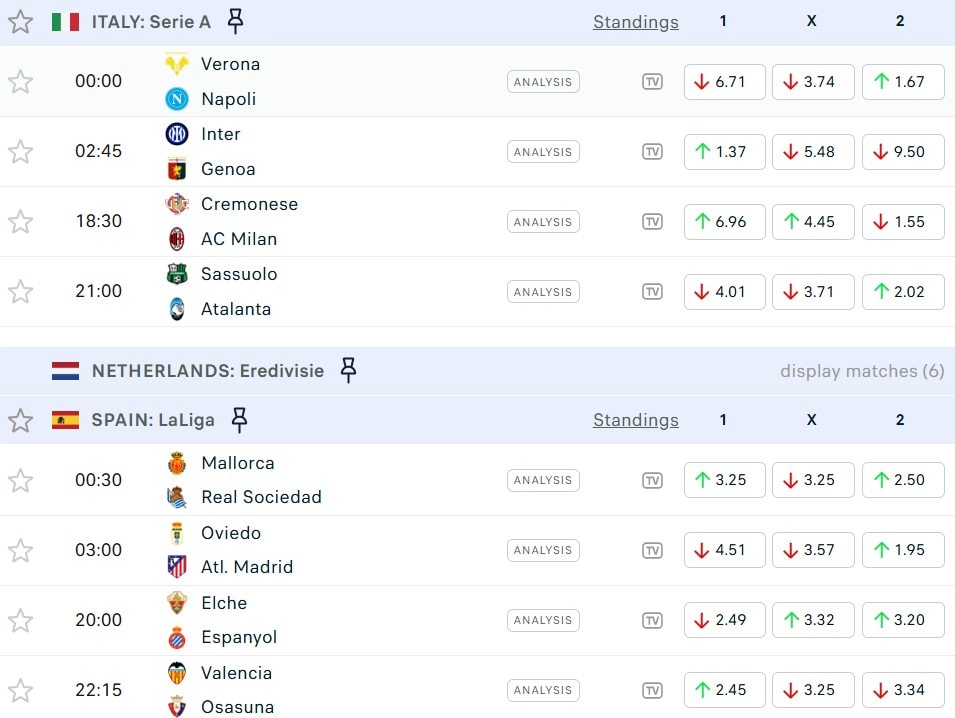Select home odds 1.37 for Inter
Viewport: 955px width, 718px height.
pyautogui.click(x=725, y=152)
